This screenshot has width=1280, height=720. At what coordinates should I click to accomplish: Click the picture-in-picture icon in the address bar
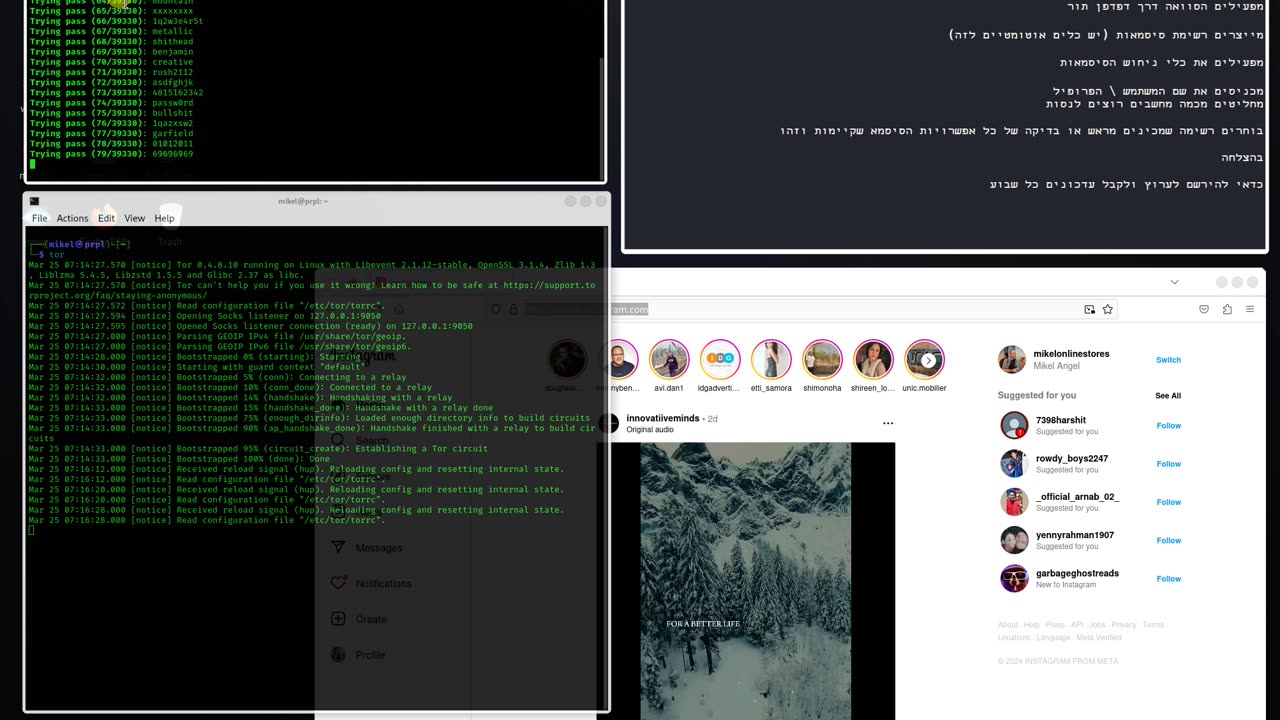click(x=1089, y=310)
